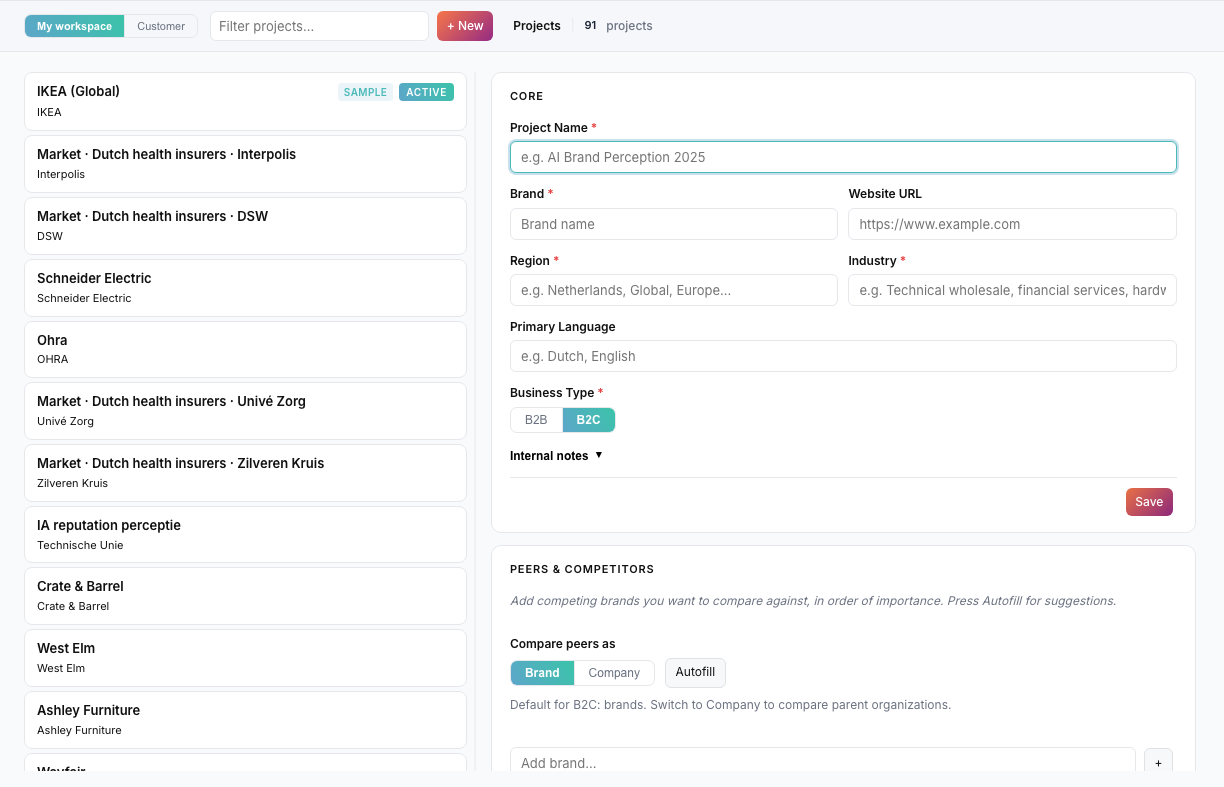Open the IKEA (Global) project card
Viewport: 1224px width, 787px height.
pos(245,101)
